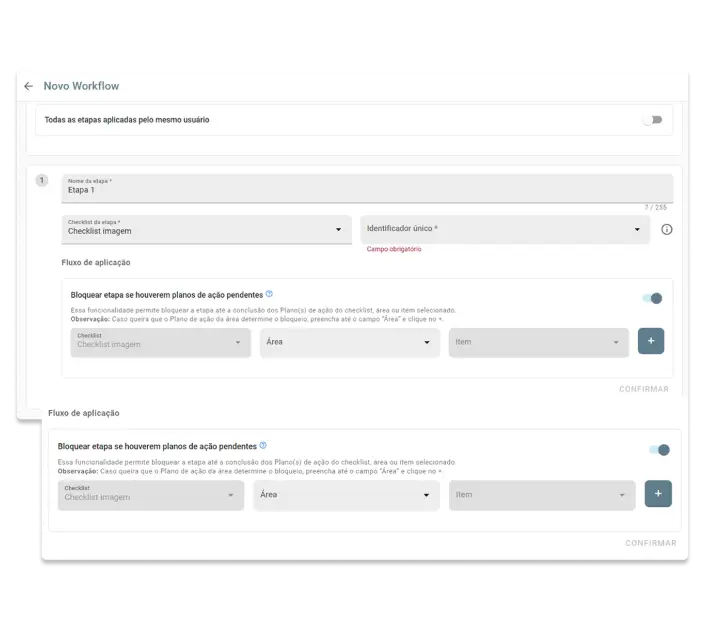Click CONFIRMAR in the main form
The height and width of the screenshot is (638, 705).
[643, 389]
